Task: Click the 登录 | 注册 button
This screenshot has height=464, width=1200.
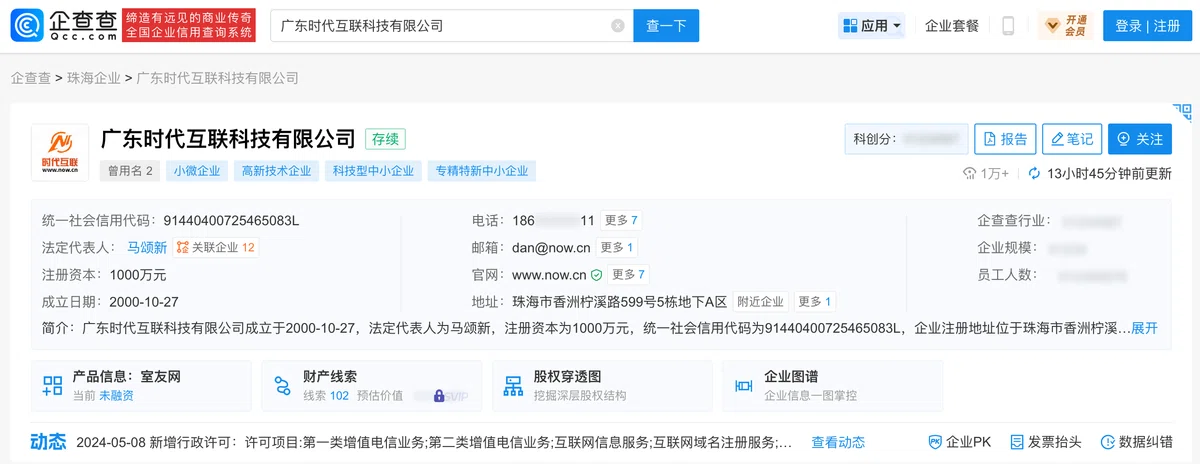Action: [x=1147, y=26]
